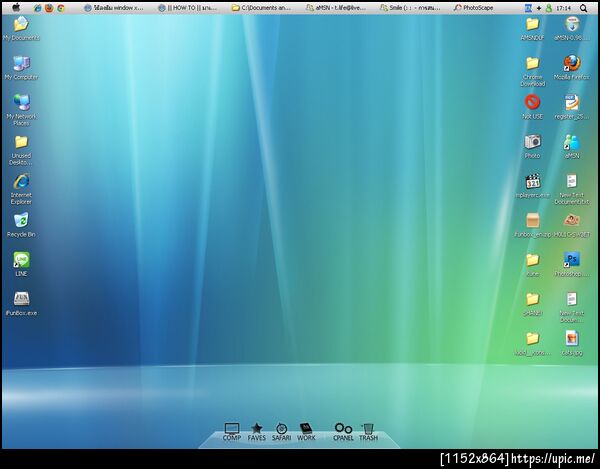Open the Apple logo menu
Viewport: 600px width, 469px height.
click(x=16, y=7)
